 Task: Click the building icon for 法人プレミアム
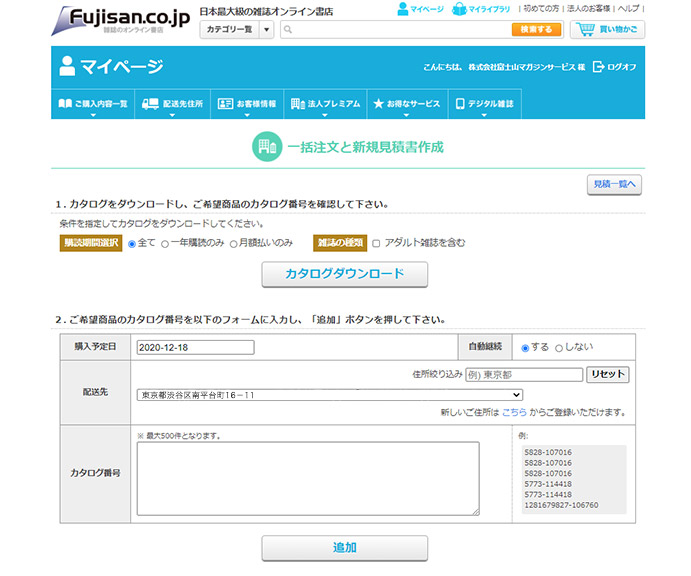297,104
